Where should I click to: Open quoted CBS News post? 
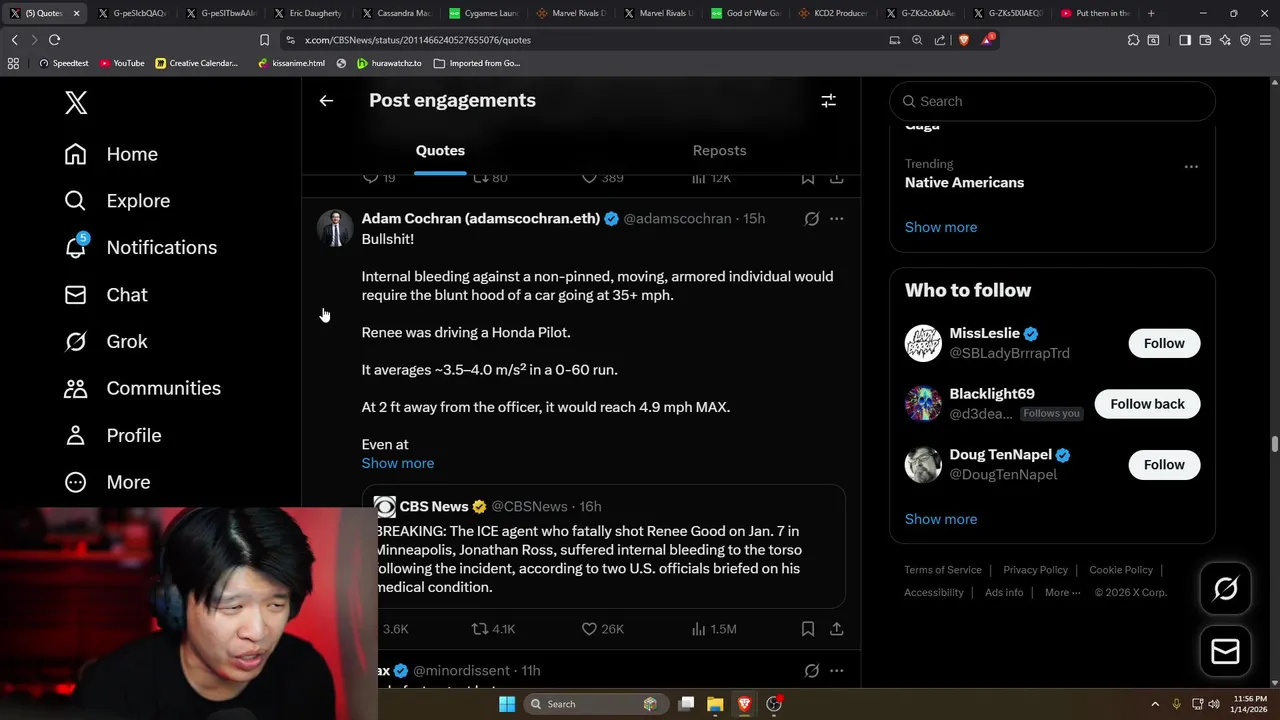coord(604,547)
